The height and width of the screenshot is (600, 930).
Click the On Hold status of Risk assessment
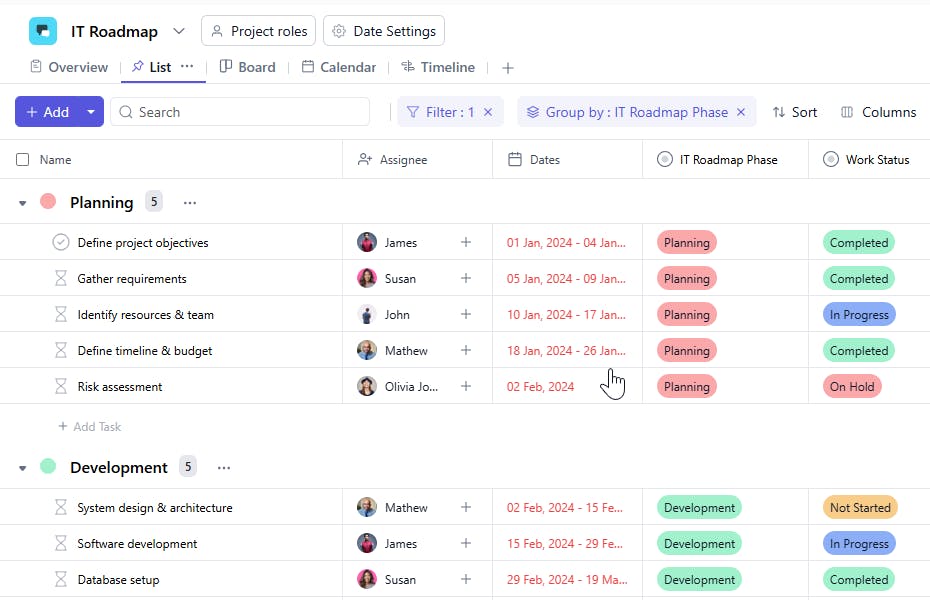[x=852, y=386]
